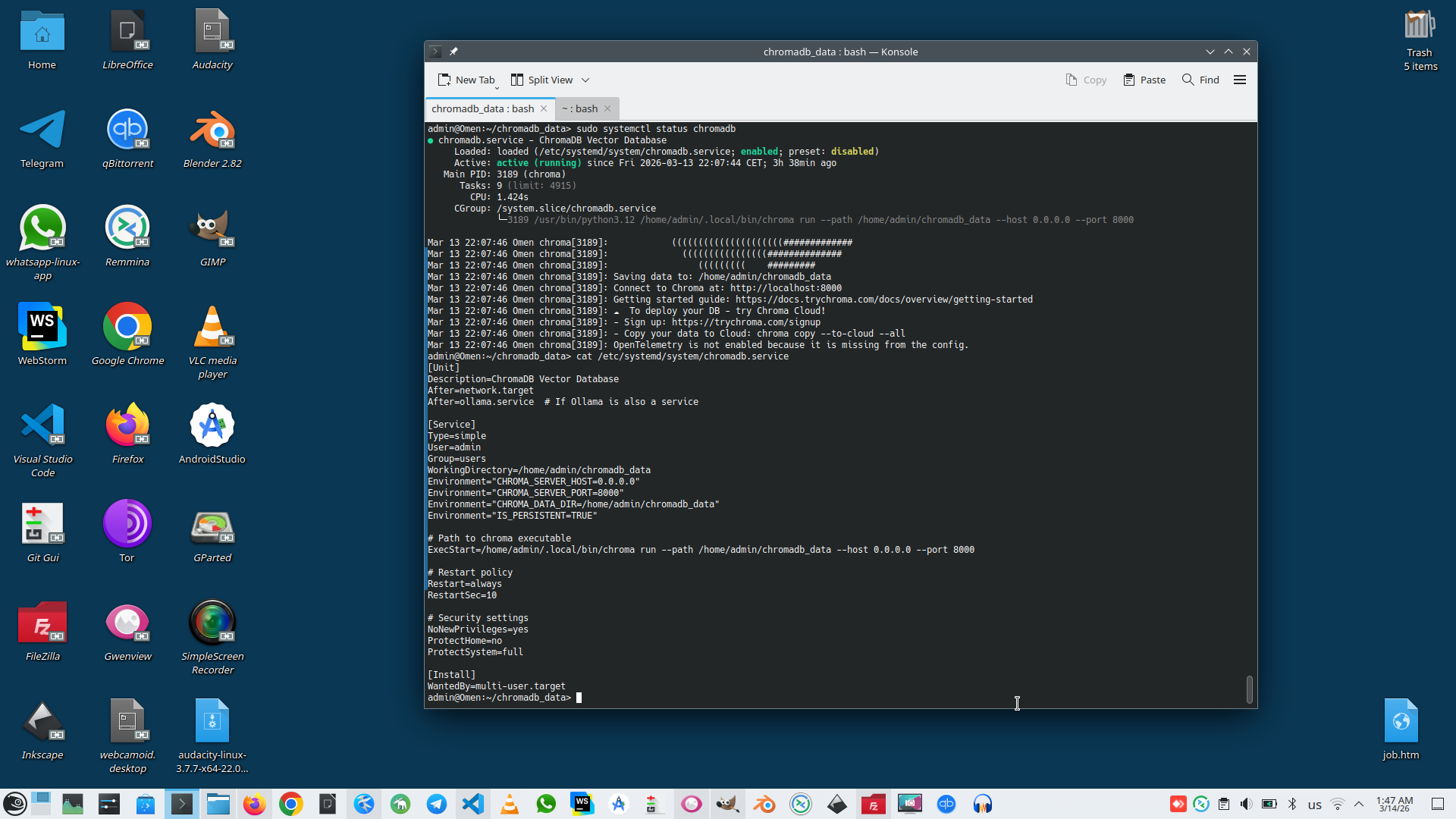Select the 'chromadb_data : bash' tab
1456x819 pixels.
point(482,108)
